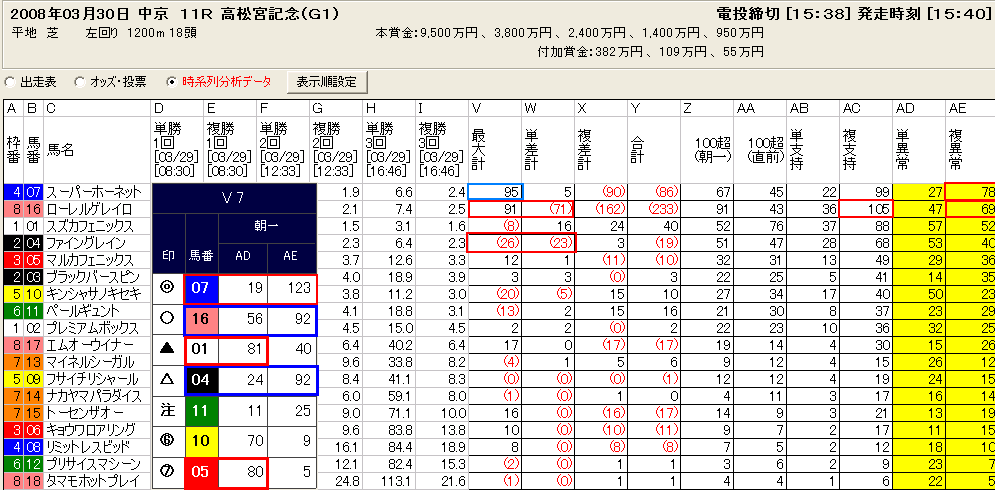The image size is (995, 490).
Task: Click column header 枠番
Action: (x=13, y=150)
